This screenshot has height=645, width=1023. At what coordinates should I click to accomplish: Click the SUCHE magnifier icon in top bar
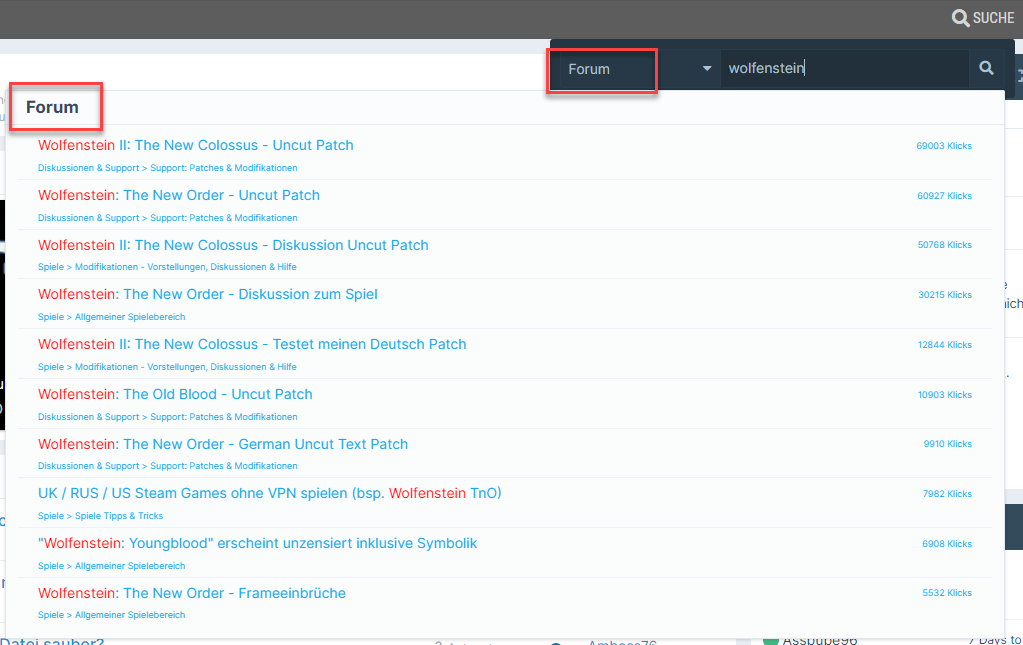(x=960, y=18)
